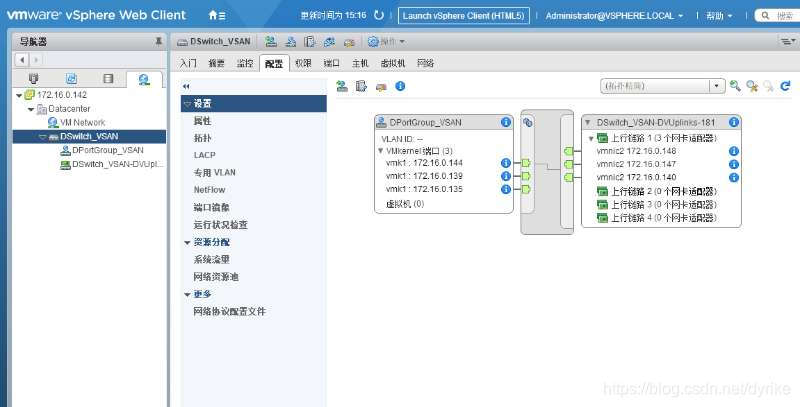800x407 pixels.
Task: Select VM Network in navigator tree
Action: [x=82, y=122]
